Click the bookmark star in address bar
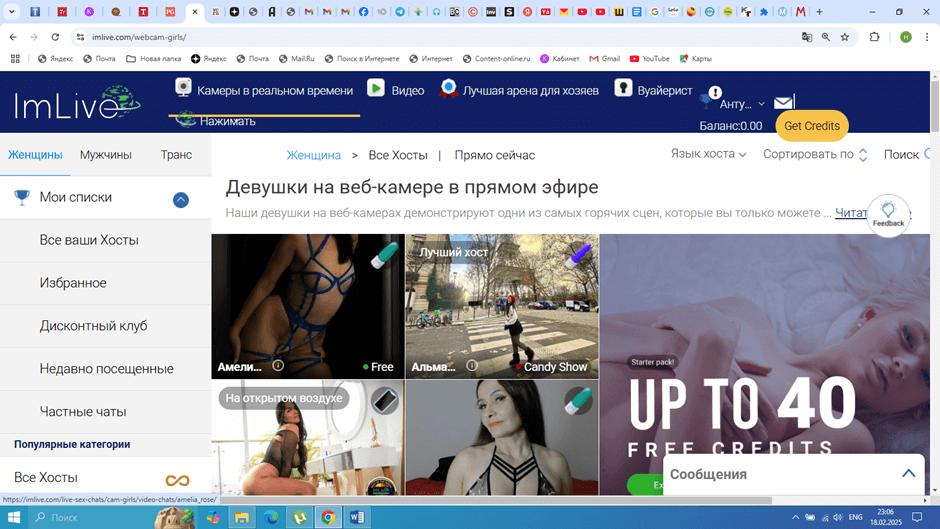The image size is (940, 529). tap(845, 37)
